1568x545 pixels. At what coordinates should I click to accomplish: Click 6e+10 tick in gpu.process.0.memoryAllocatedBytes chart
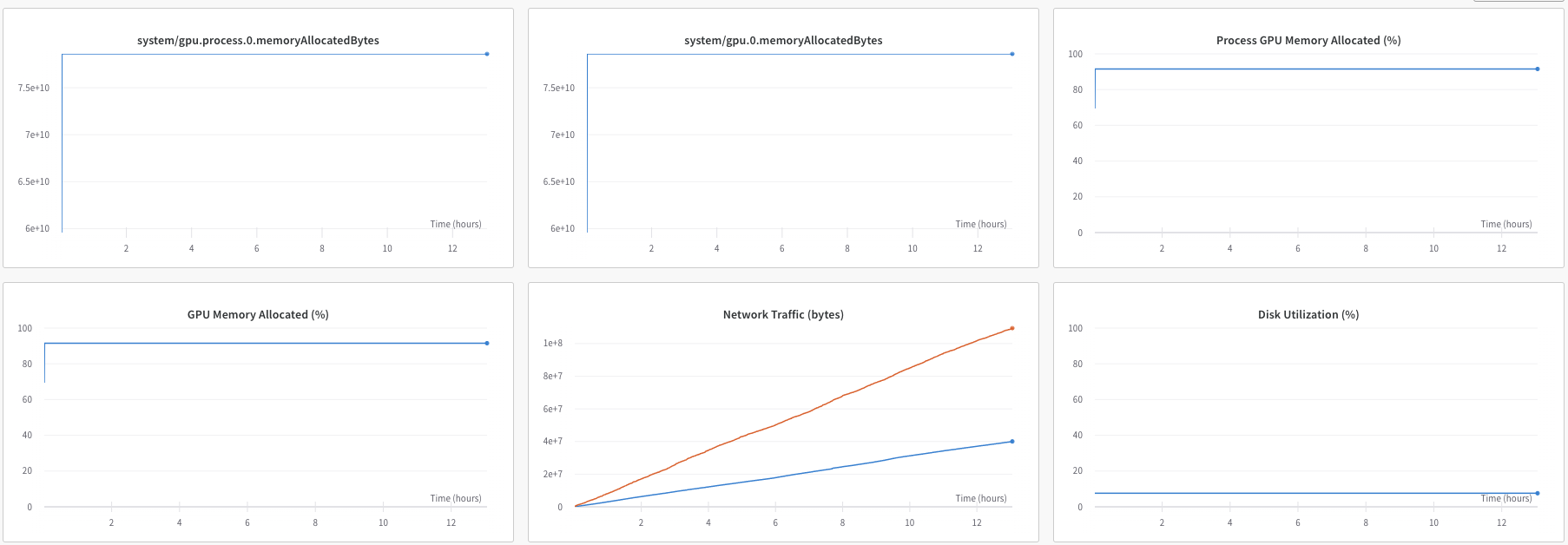click(x=37, y=229)
